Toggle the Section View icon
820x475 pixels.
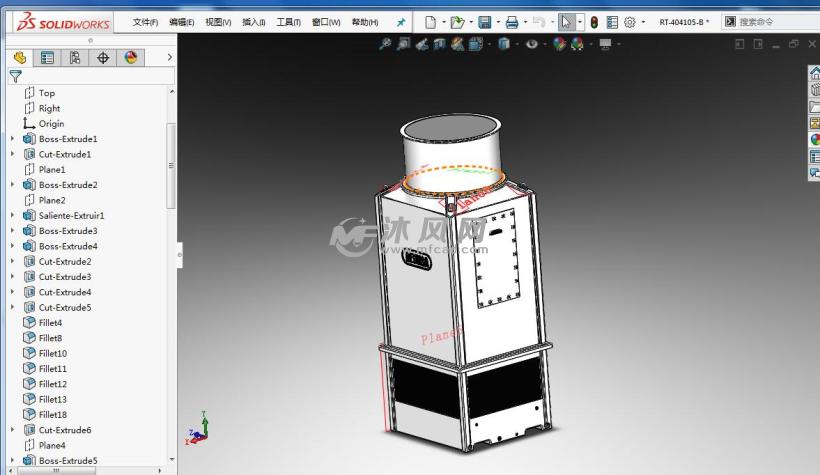[439, 44]
